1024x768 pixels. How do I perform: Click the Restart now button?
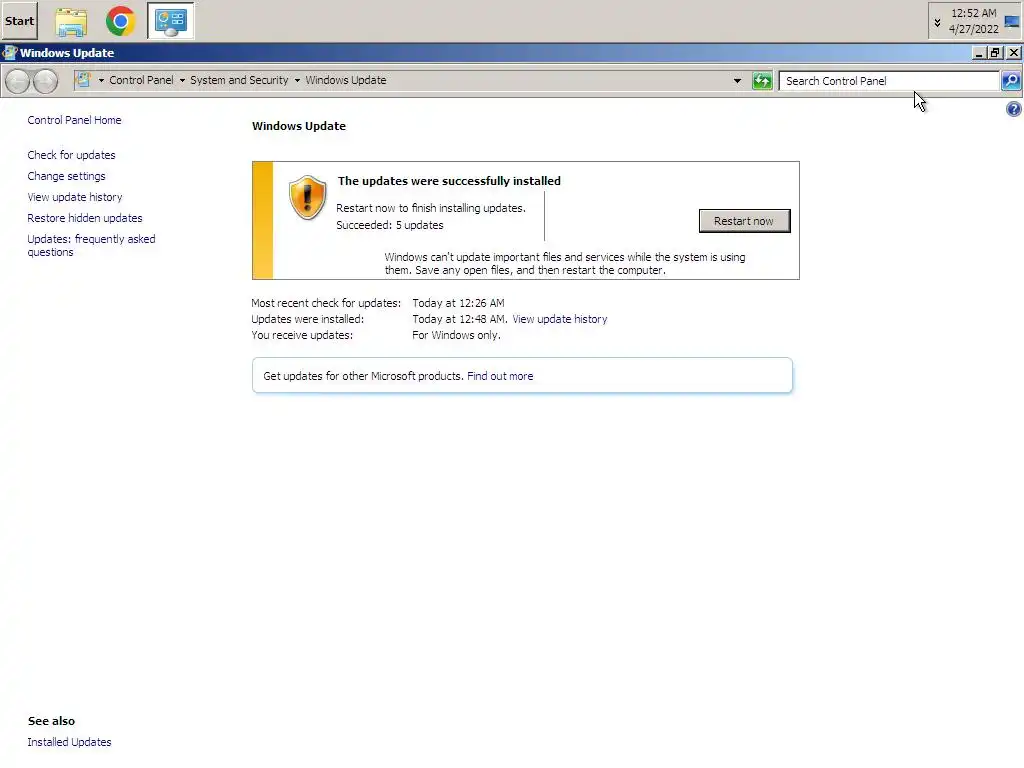click(x=744, y=221)
